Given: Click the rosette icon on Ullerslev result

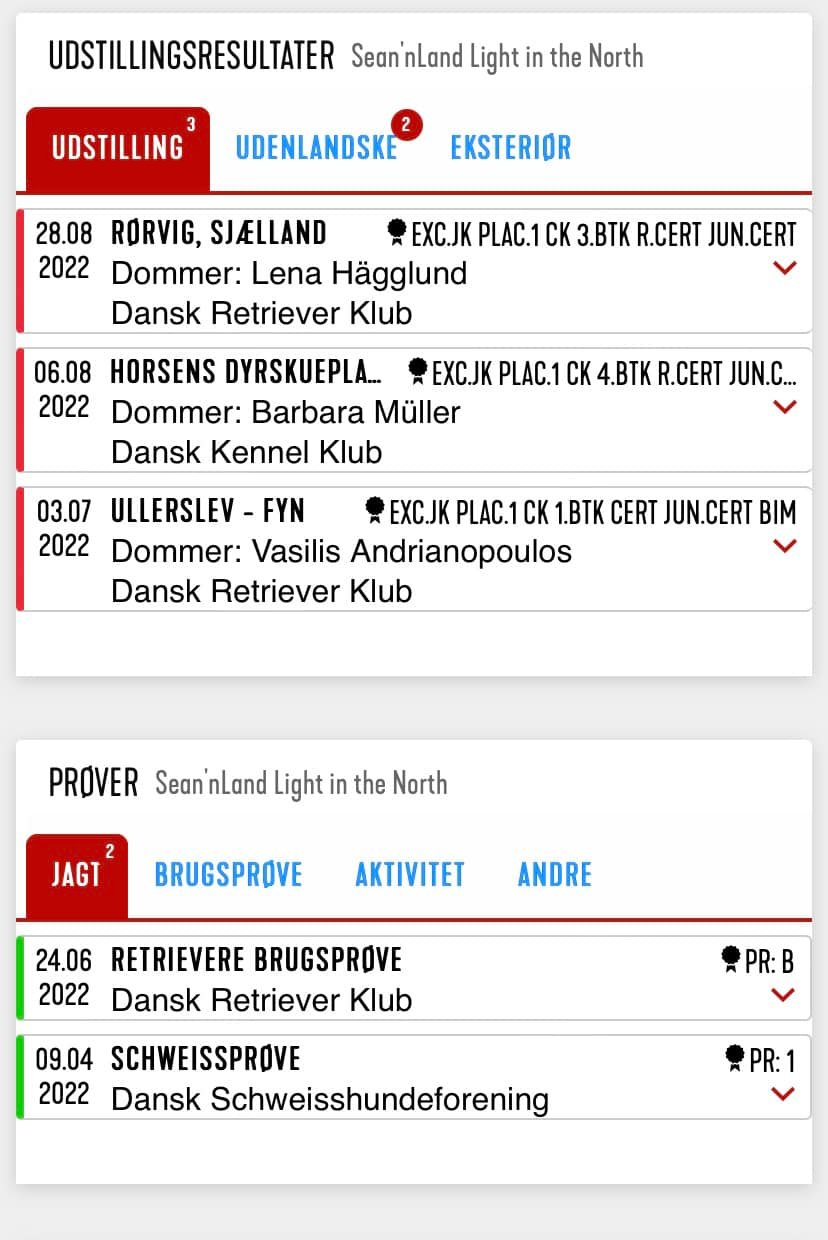Looking at the screenshot, I should point(375,511).
